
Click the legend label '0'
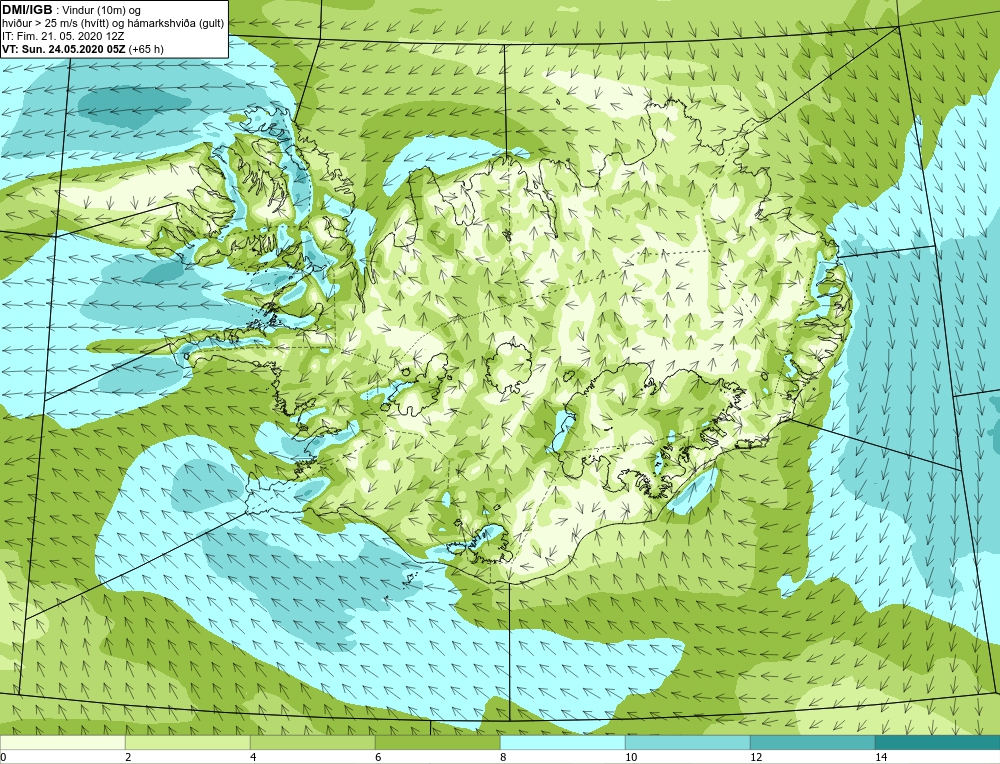(x=3, y=757)
